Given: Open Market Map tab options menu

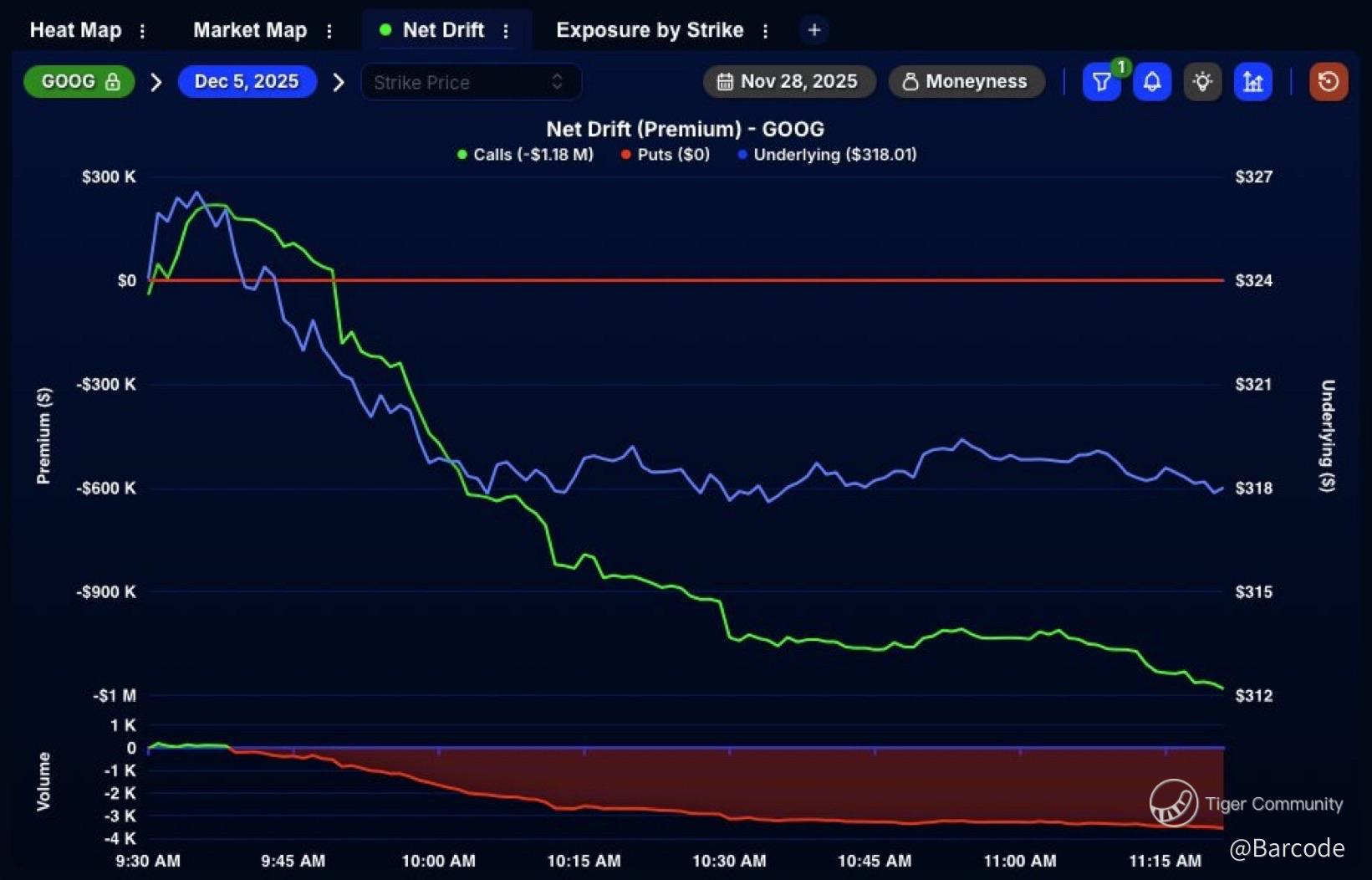Looking at the screenshot, I should point(329,31).
